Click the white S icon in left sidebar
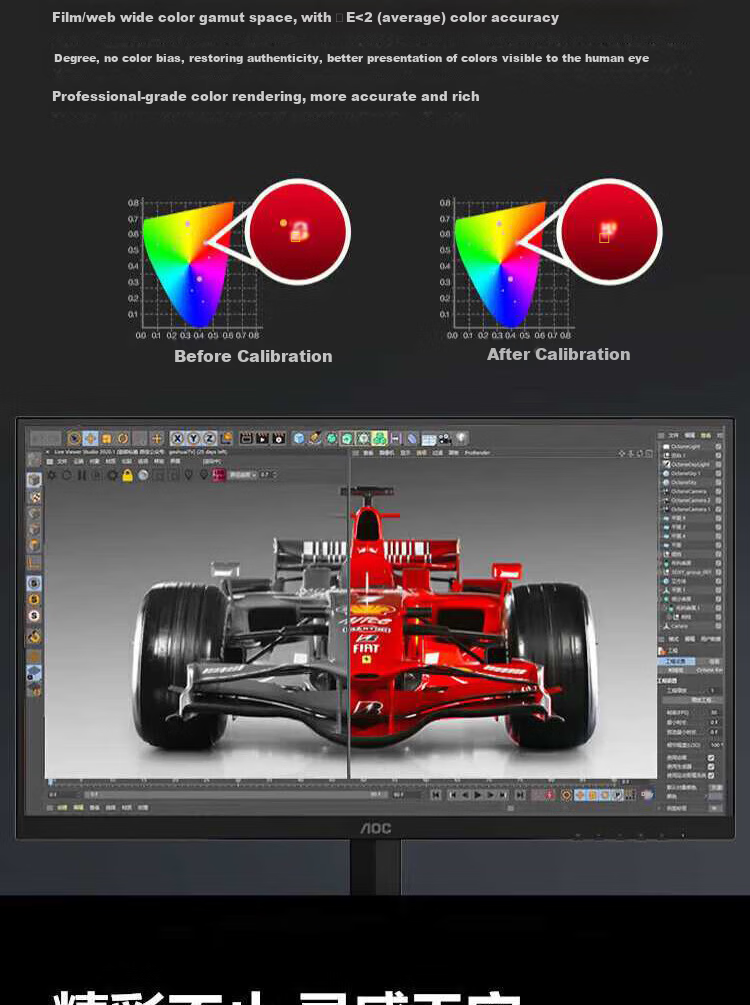Image resolution: width=750 pixels, height=1005 pixels. click(34, 615)
